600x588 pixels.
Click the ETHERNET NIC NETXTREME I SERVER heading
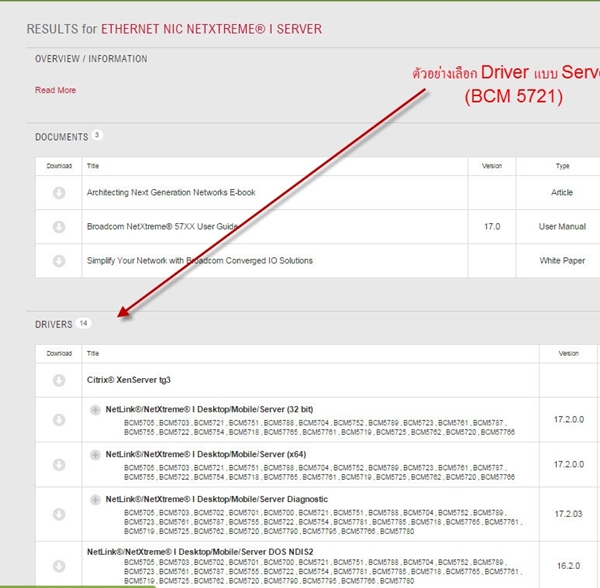tap(211, 29)
